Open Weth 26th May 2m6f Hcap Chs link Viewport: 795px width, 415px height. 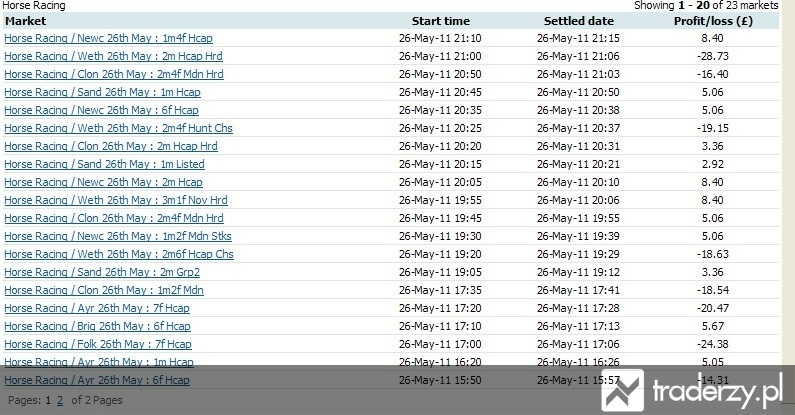[x=119, y=254]
